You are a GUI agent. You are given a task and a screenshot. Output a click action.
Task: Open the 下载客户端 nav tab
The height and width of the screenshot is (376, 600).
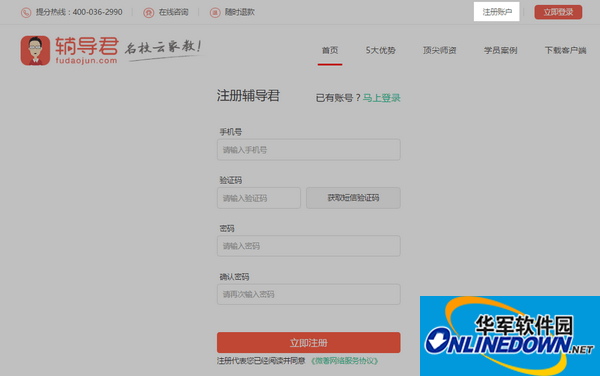click(x=566, y=50)
